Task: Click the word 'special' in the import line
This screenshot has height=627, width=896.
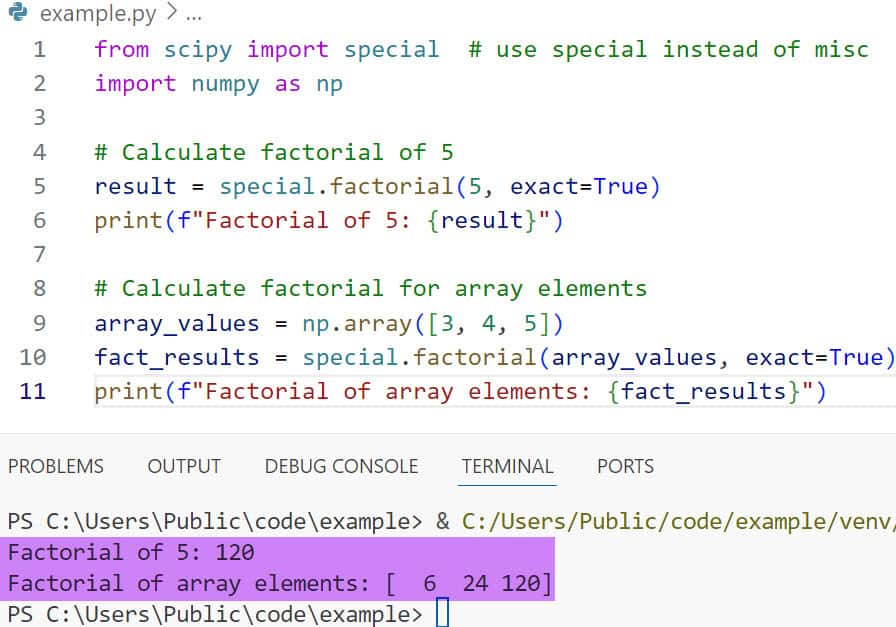Action: click(x=391, y=50)
